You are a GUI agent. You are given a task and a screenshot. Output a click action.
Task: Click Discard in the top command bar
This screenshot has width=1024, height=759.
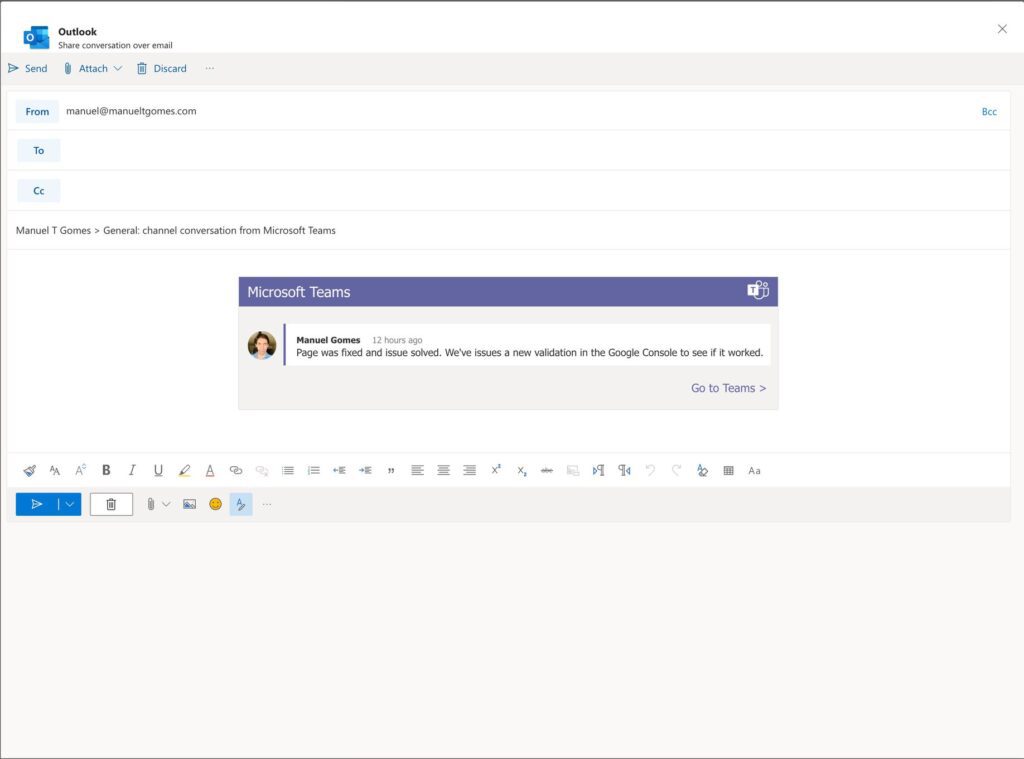(x=161, y=69)
